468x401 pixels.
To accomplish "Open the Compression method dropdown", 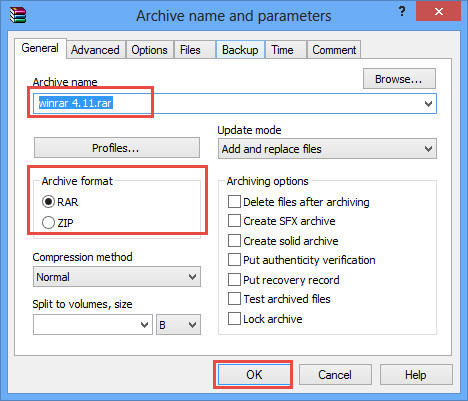I will coord(117,277).
